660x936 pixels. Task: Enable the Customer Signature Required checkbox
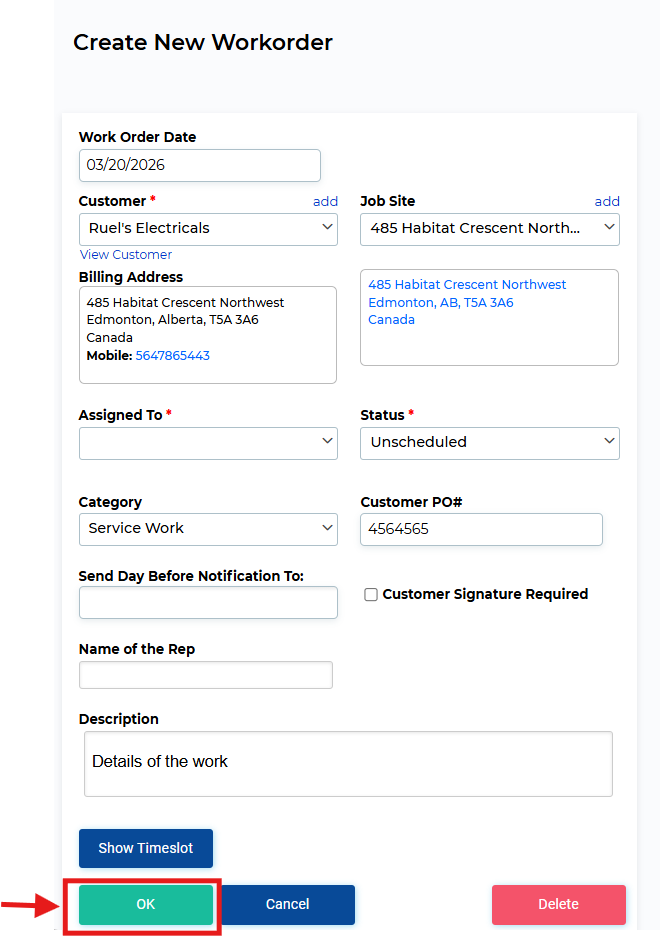(x=371, y=595)
